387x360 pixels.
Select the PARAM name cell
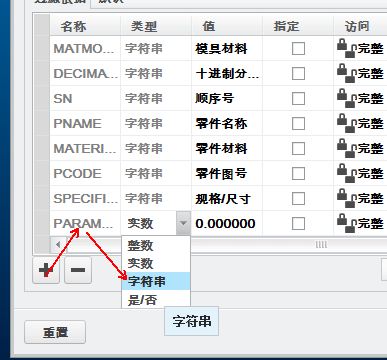85,223
